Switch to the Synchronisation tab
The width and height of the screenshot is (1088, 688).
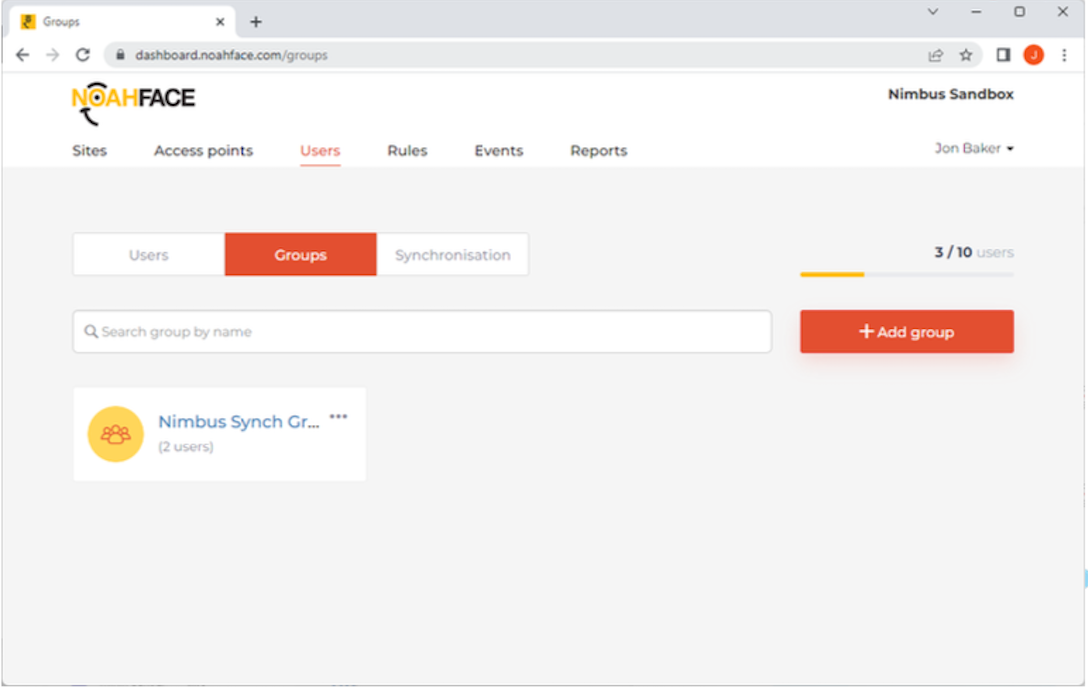click(x=452, y=255)
